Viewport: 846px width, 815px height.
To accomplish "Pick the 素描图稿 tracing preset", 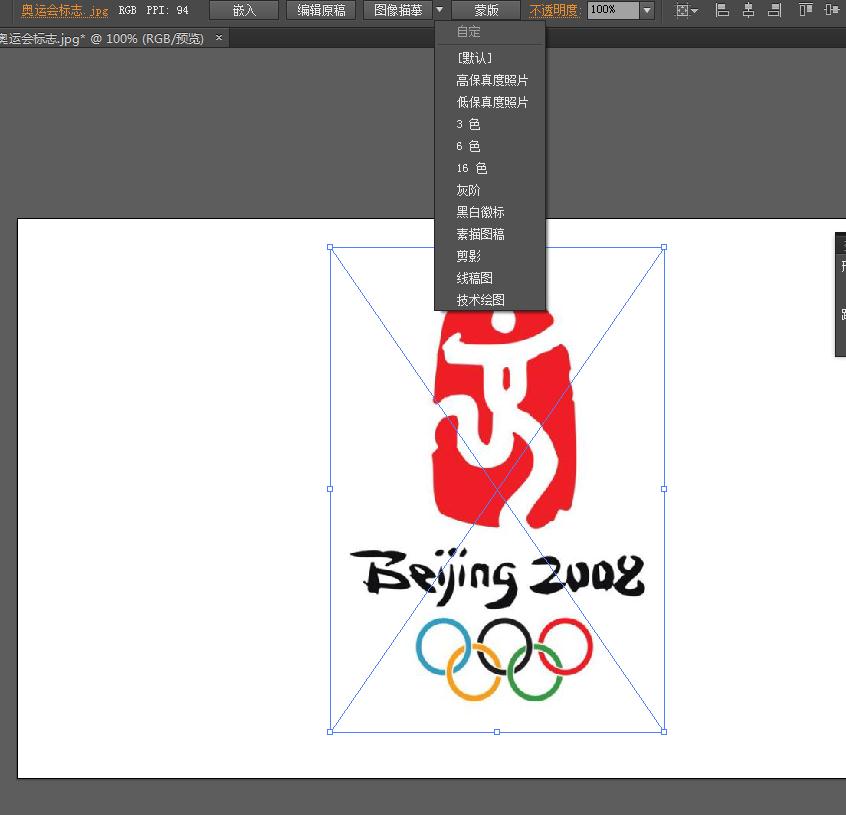I will click(x=490, y=234).
